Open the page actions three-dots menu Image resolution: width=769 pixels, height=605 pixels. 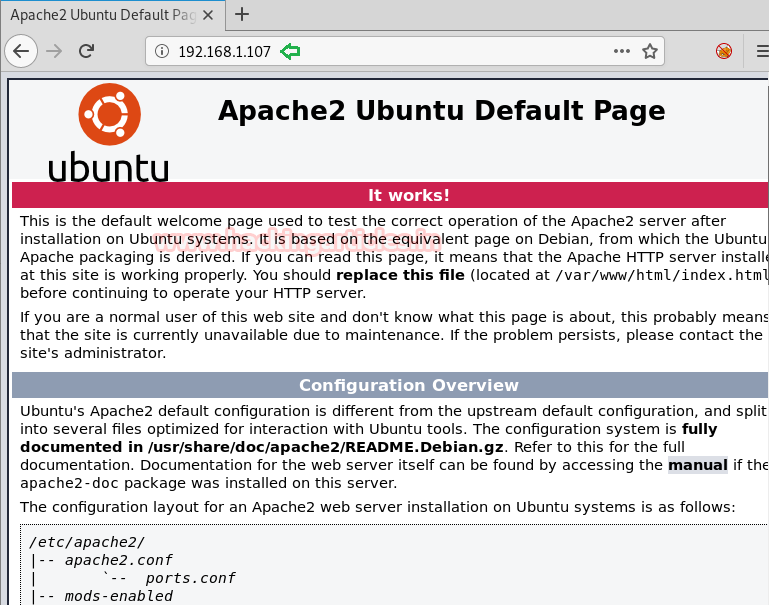tap(621, 50)
